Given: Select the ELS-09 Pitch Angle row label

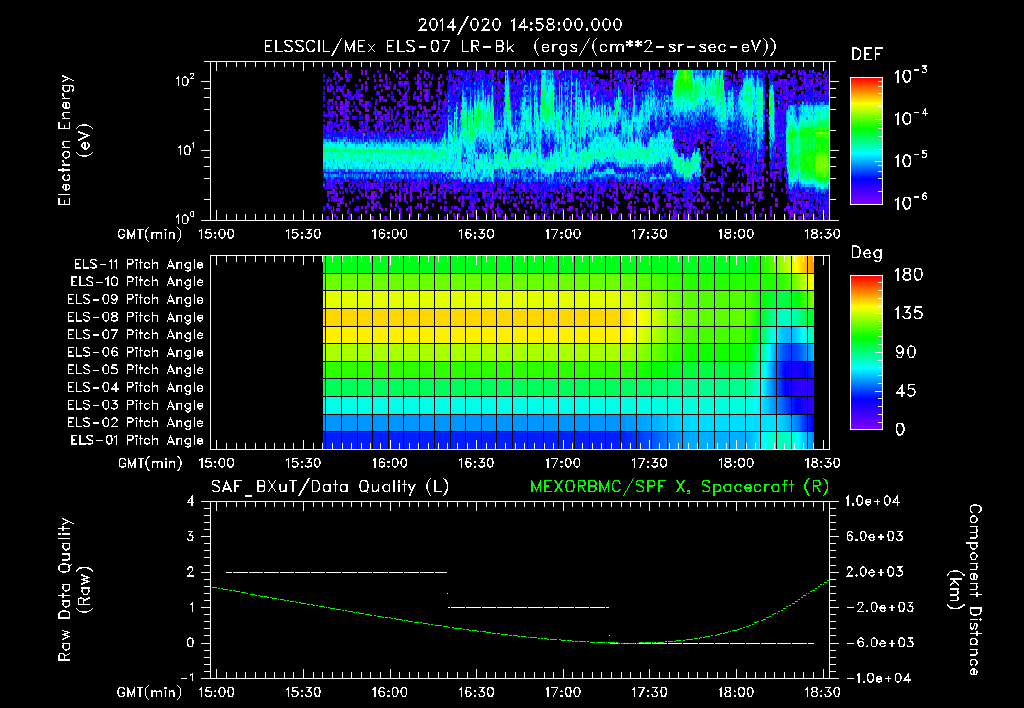Looking at the screenshot, I should [x=136, y=300].
